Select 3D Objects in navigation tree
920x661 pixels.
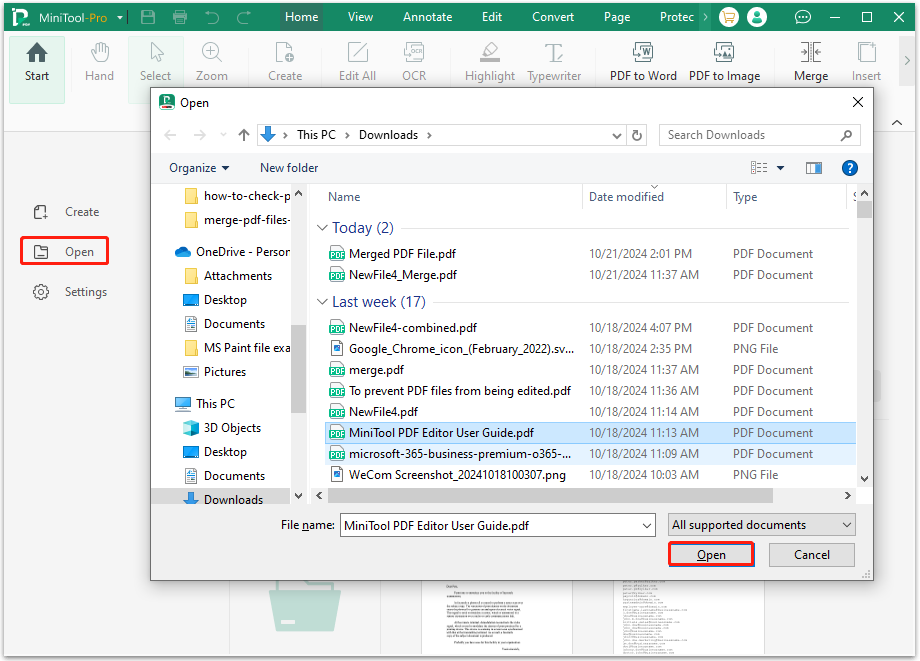click(x=222, y=428)
